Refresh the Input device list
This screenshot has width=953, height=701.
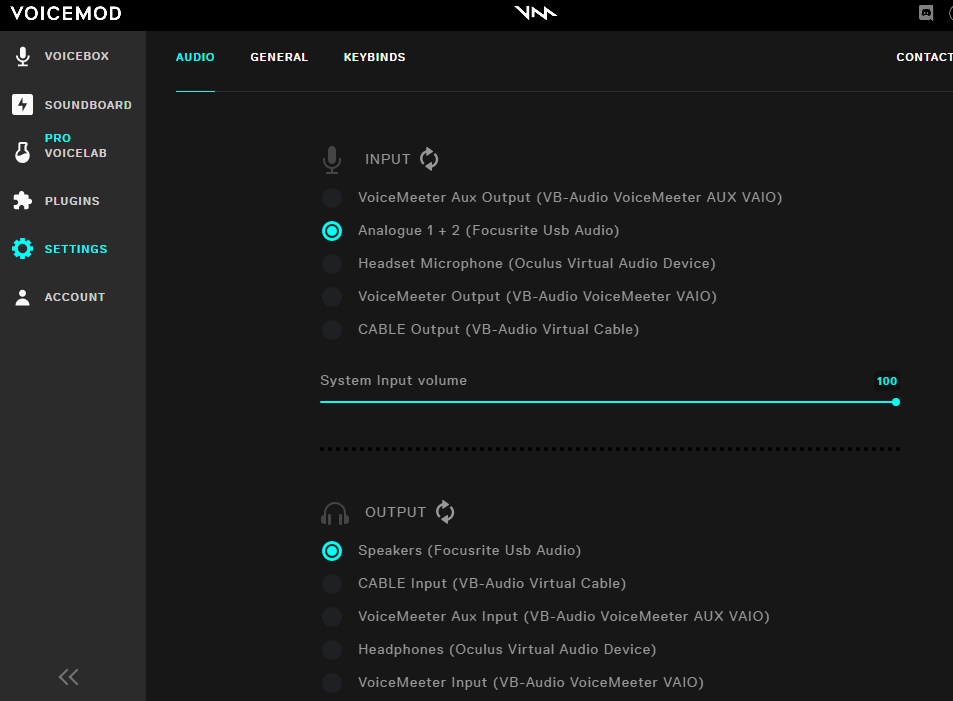tap(429, 159)
